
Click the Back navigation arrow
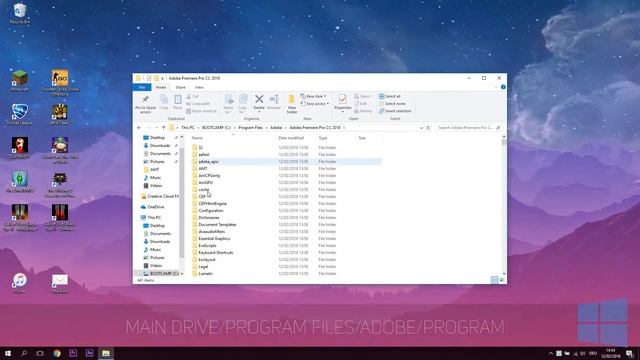(x=139, y=128)
